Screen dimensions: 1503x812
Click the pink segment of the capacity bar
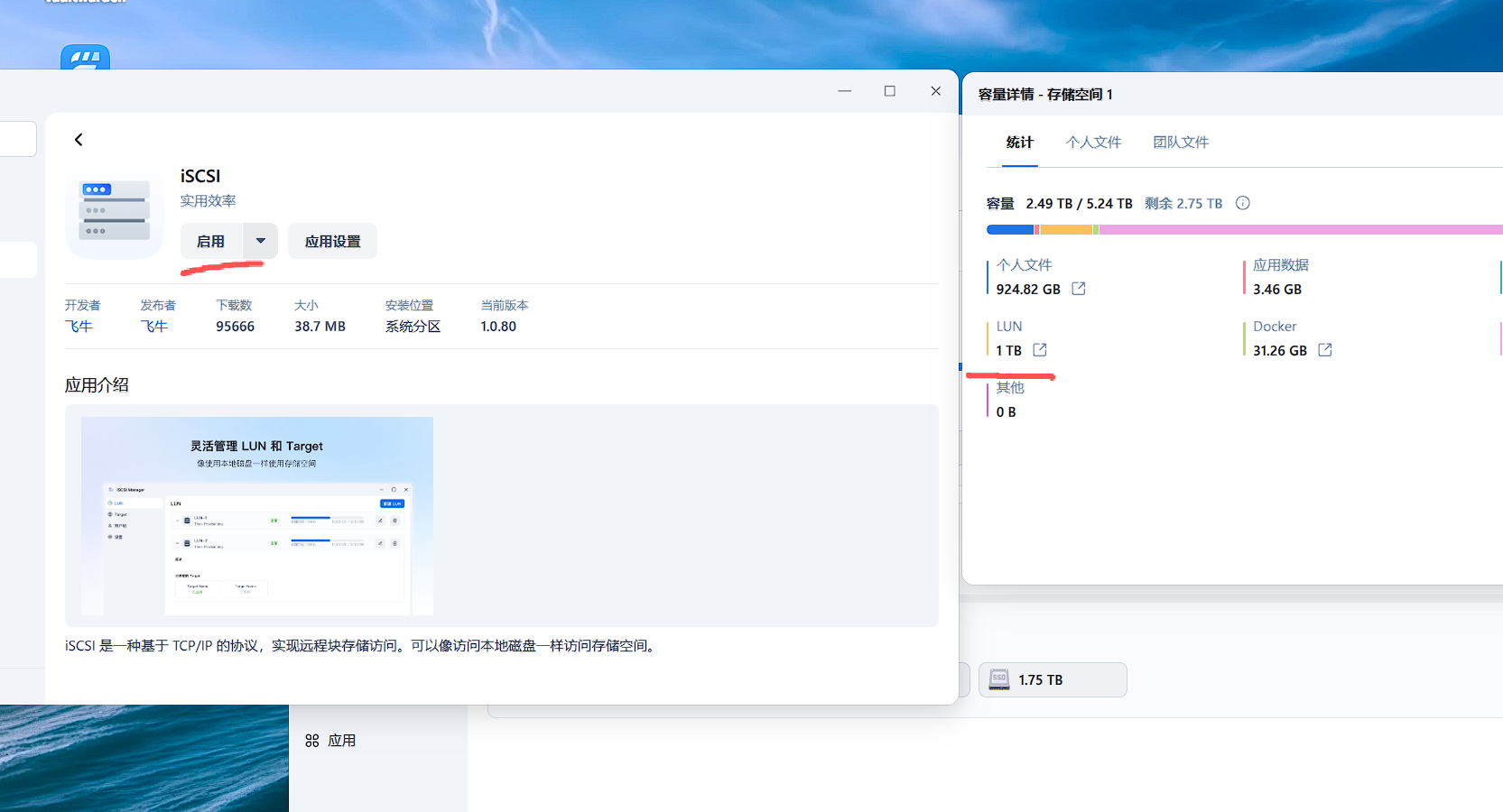click(1301, 230)
